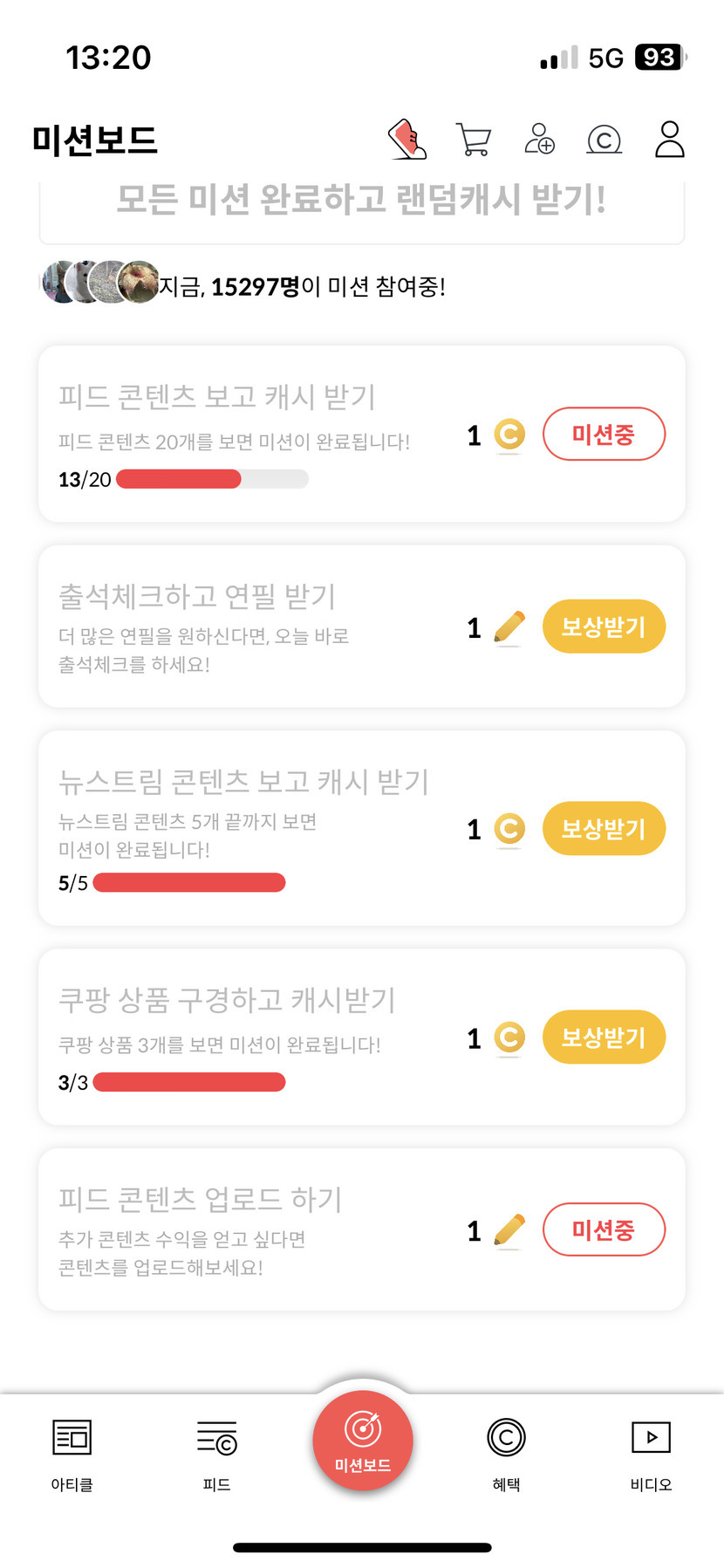Open the cash coin icon in header
This screenshot has height=1568, width=724.
[x=604, y=140]
